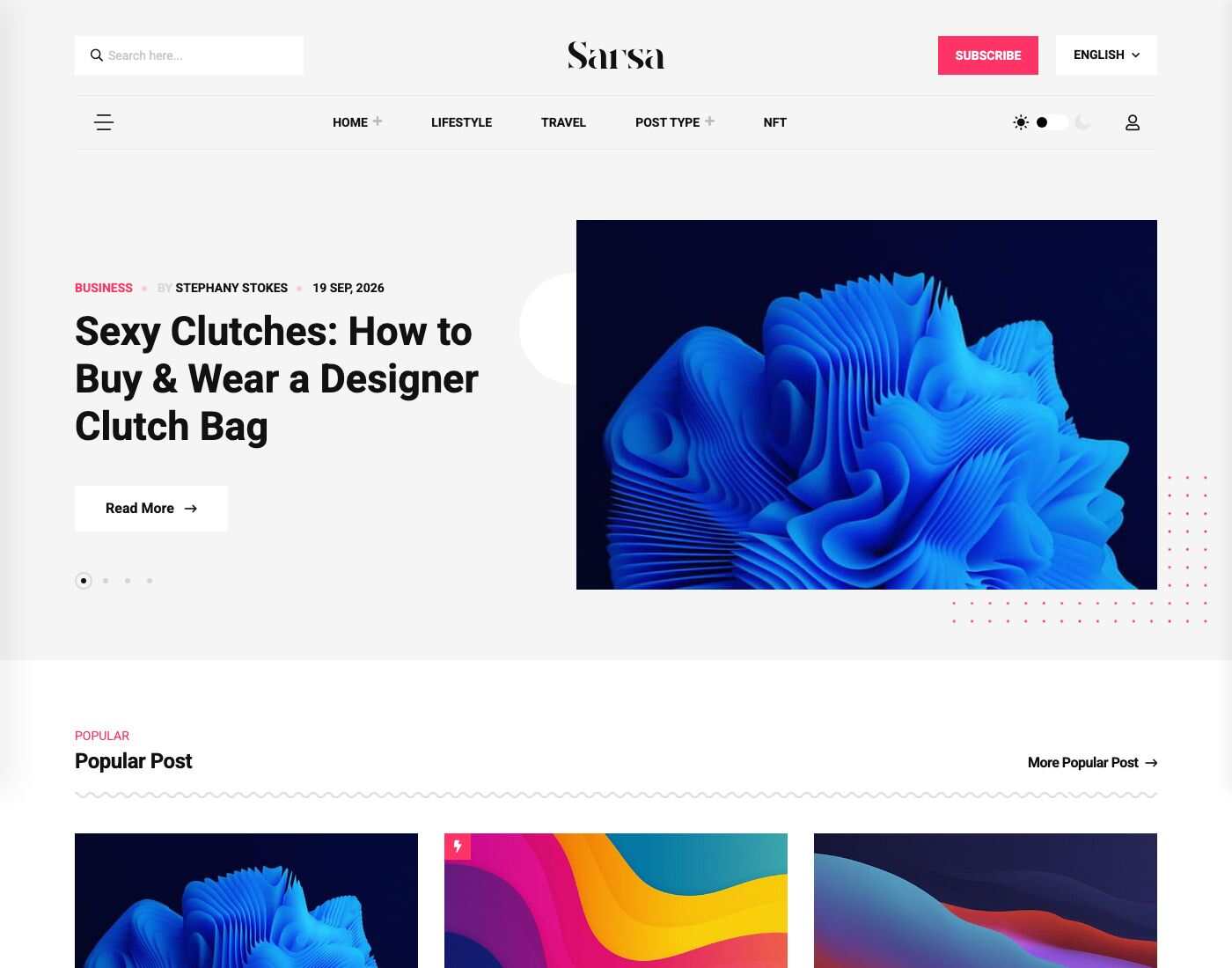This screenshot has width=1232, height=968.
Task: Open the Home menu item
Action: click(x=350, y=122)
